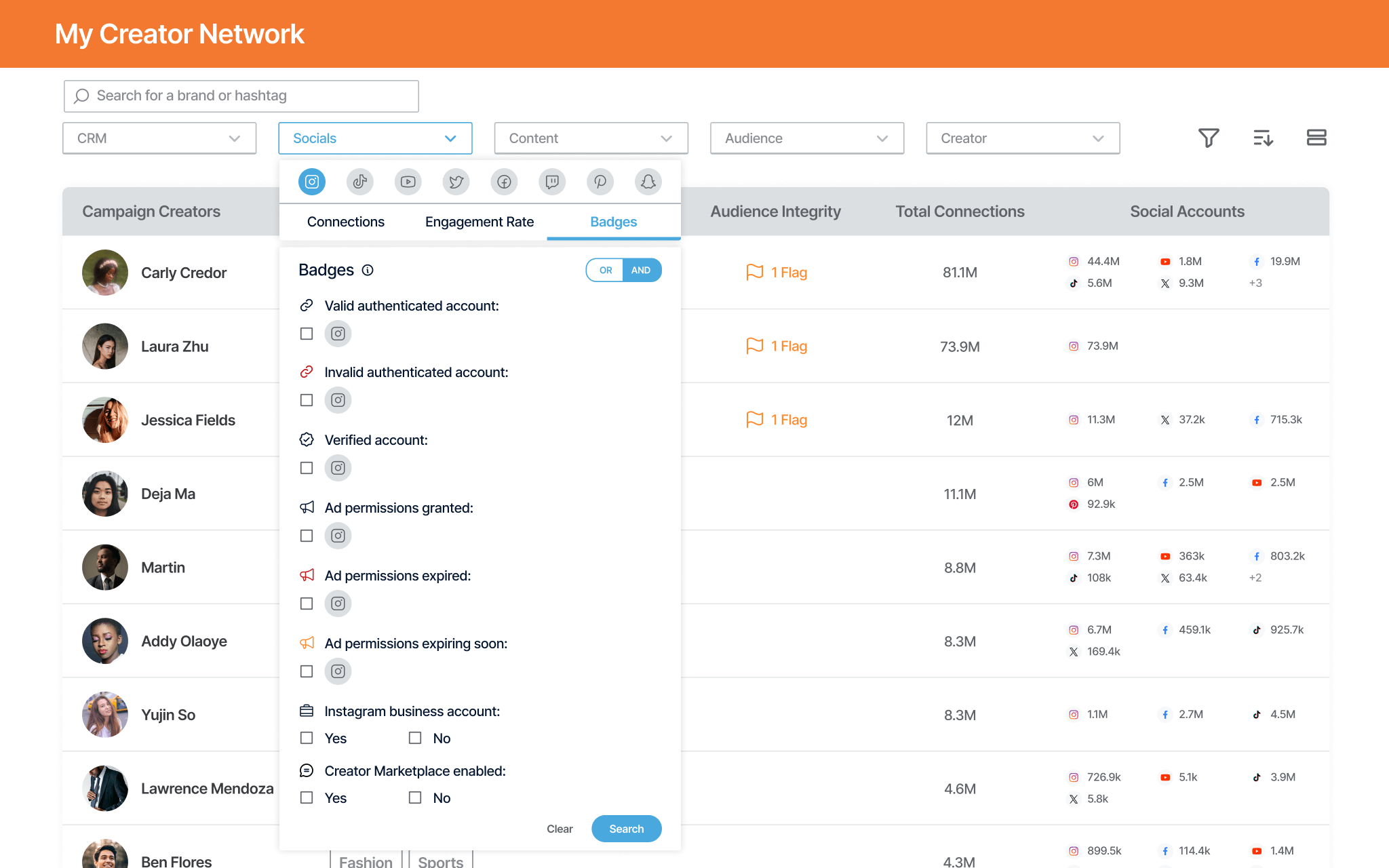Open the Audience dropdown
Image resolution: width=1389 pixels, height=868 pixels.
pyautogui.click(x=807, y=138)
